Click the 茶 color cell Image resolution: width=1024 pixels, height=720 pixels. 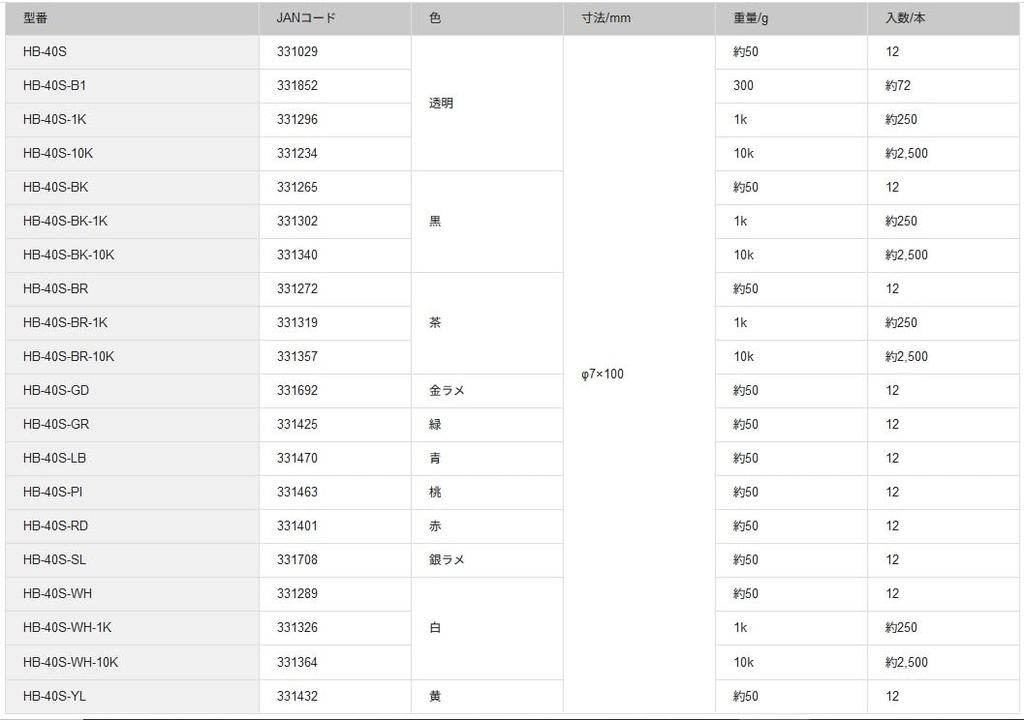487,323
